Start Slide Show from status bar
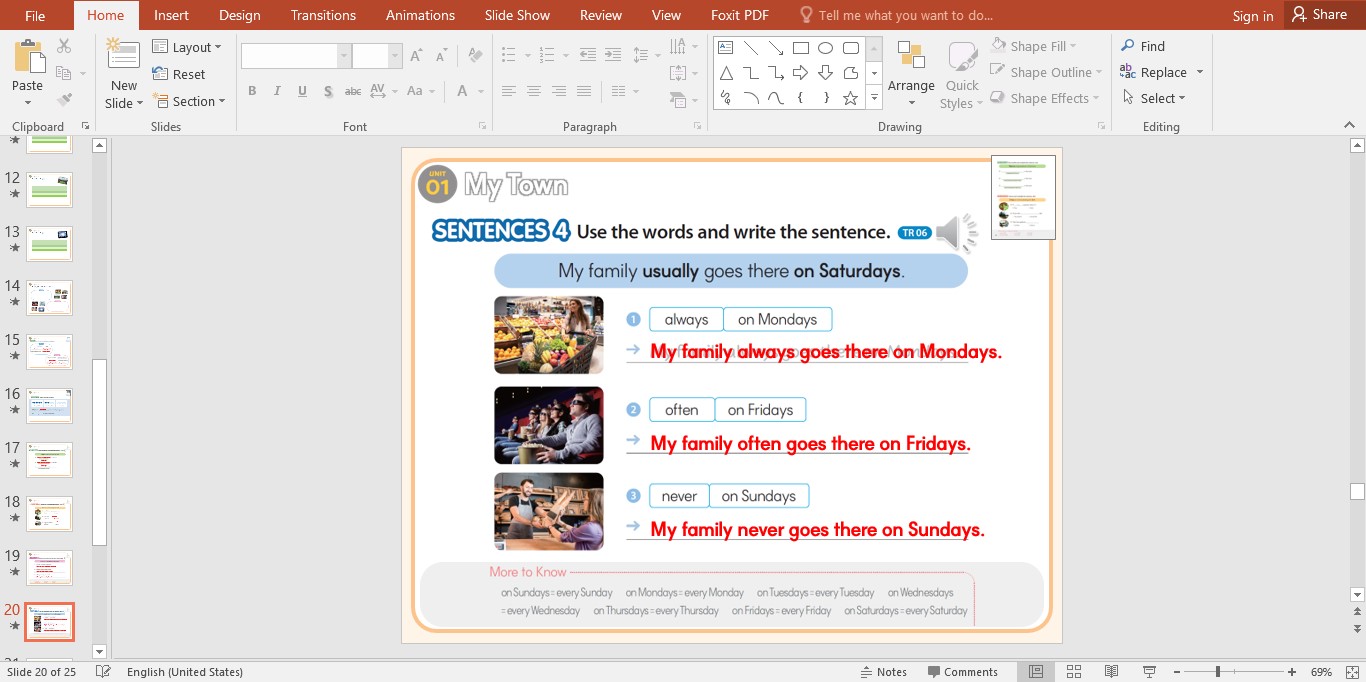The height and width of the screenshot is (682, 1366). click(1150, 672)
